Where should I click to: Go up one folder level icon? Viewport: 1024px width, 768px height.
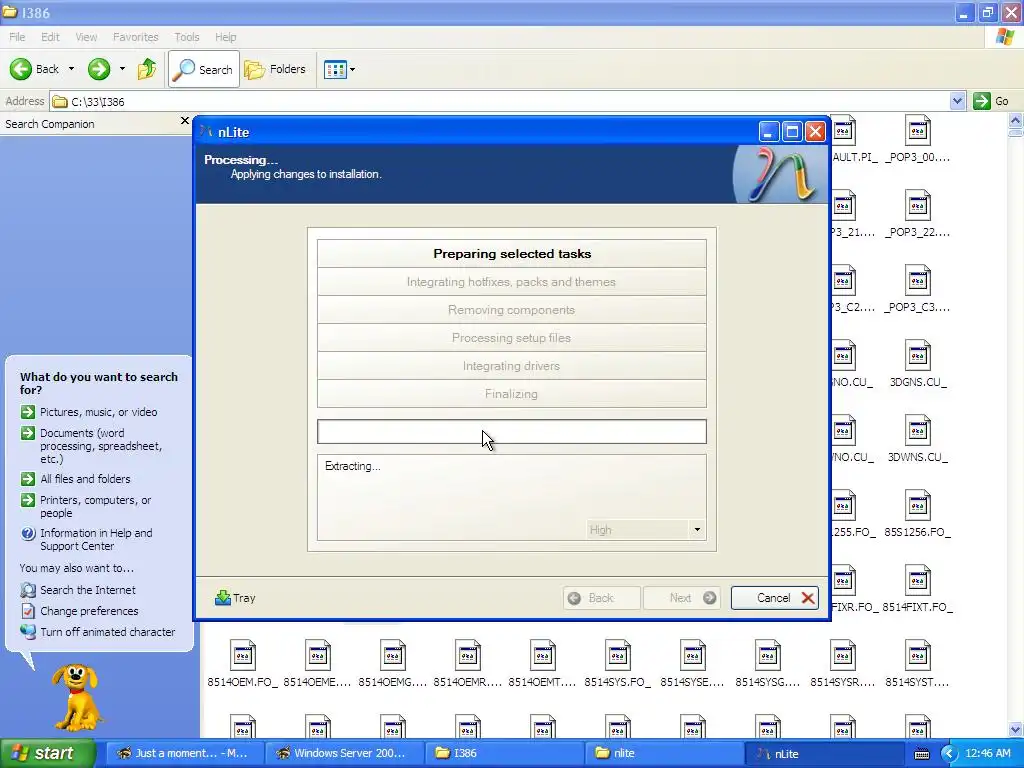pos(147,69)
